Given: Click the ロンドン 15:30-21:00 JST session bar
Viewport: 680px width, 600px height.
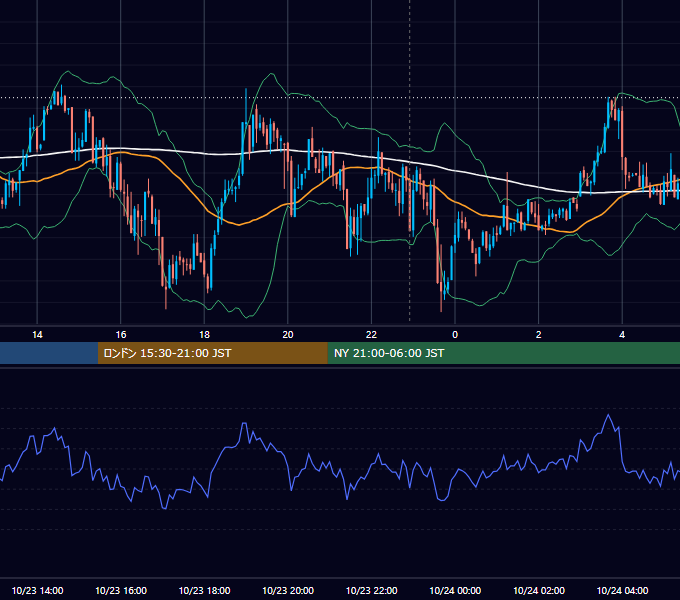Looking at the screenshot, I should pos(212,353).
